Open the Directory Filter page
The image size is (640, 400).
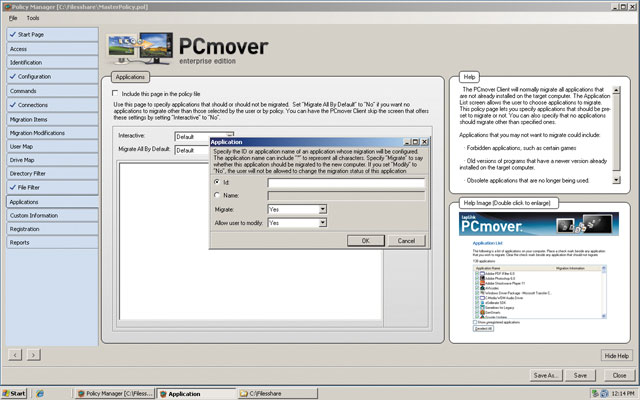coord(52,173)
